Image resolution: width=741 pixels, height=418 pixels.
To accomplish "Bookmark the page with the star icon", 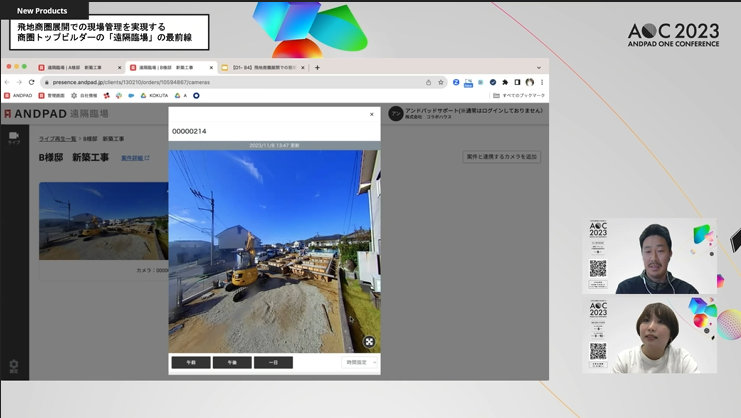I will pyautogui.click(x=440, y=82).
